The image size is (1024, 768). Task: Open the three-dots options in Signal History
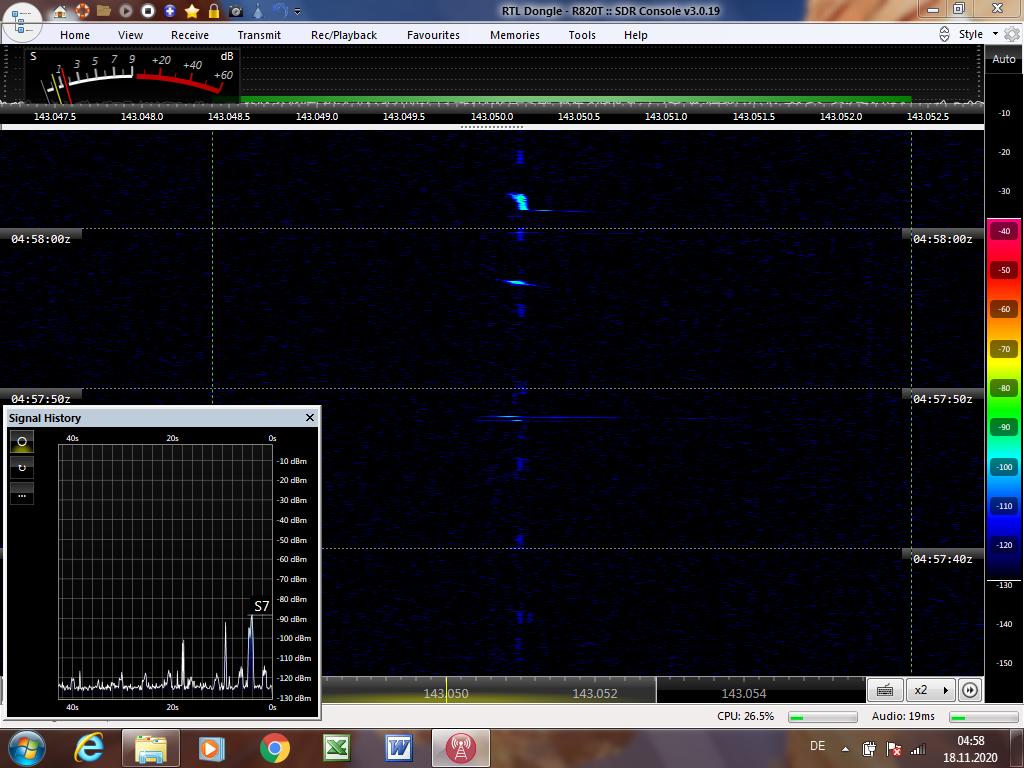point(22,494)
